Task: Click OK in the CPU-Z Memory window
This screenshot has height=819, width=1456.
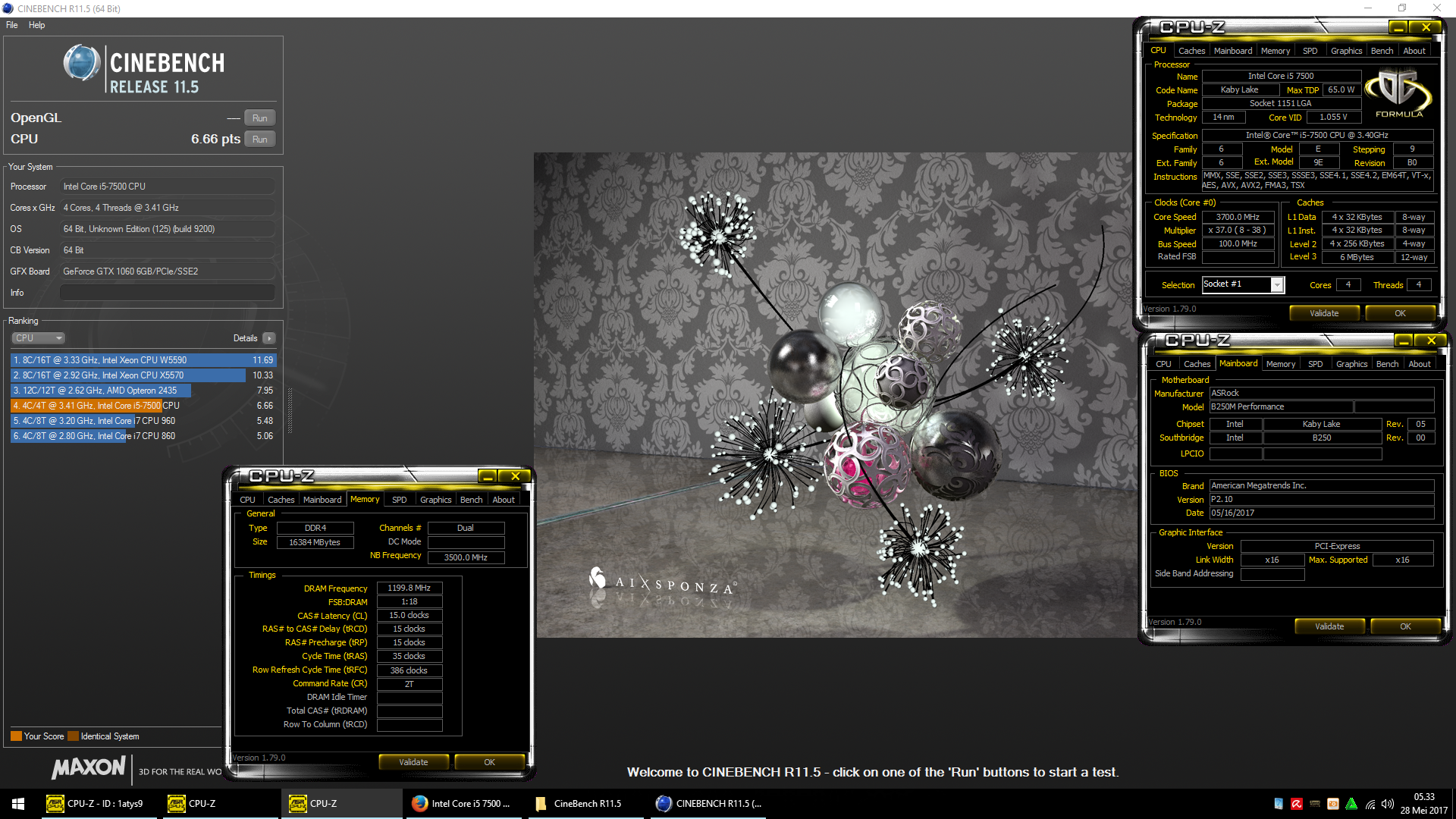Action: [x=490, y=762]
